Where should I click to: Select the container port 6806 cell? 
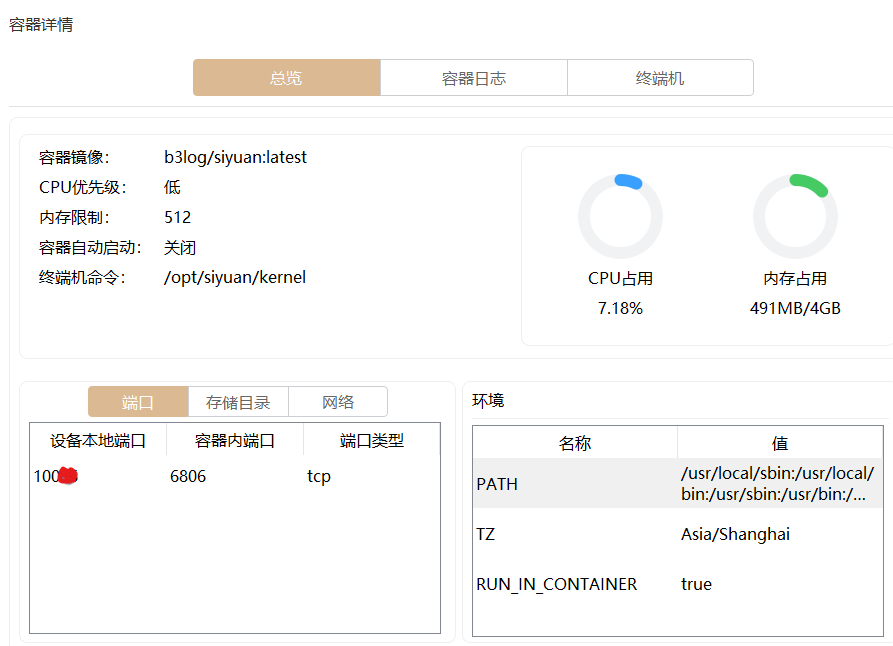pos(188,477)
